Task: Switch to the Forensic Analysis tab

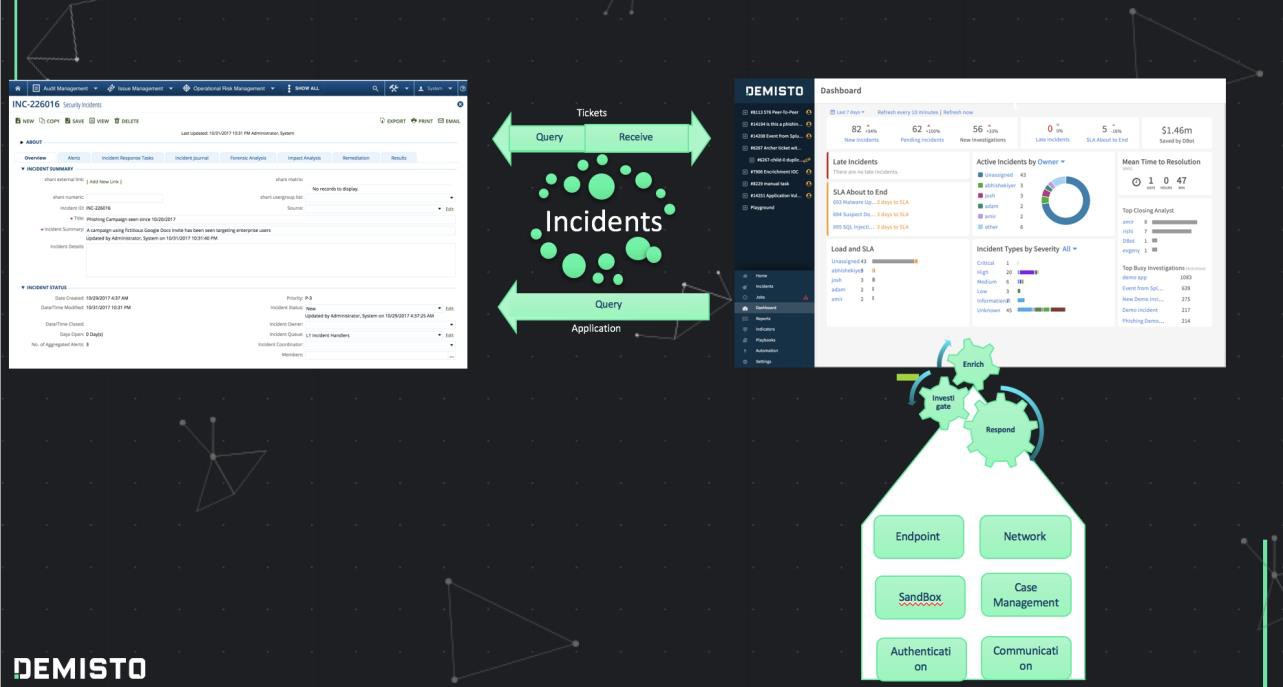Action: point(248,158)
